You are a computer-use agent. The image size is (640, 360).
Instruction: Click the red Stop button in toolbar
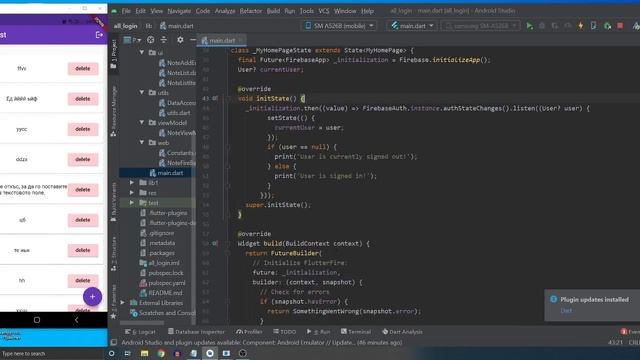tap(620, 26)
